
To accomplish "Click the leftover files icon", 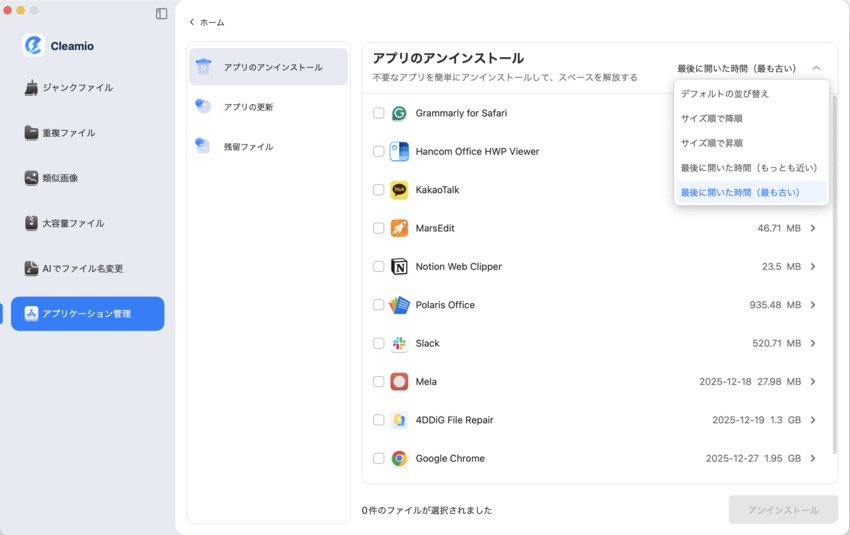I will coord(203,146).
